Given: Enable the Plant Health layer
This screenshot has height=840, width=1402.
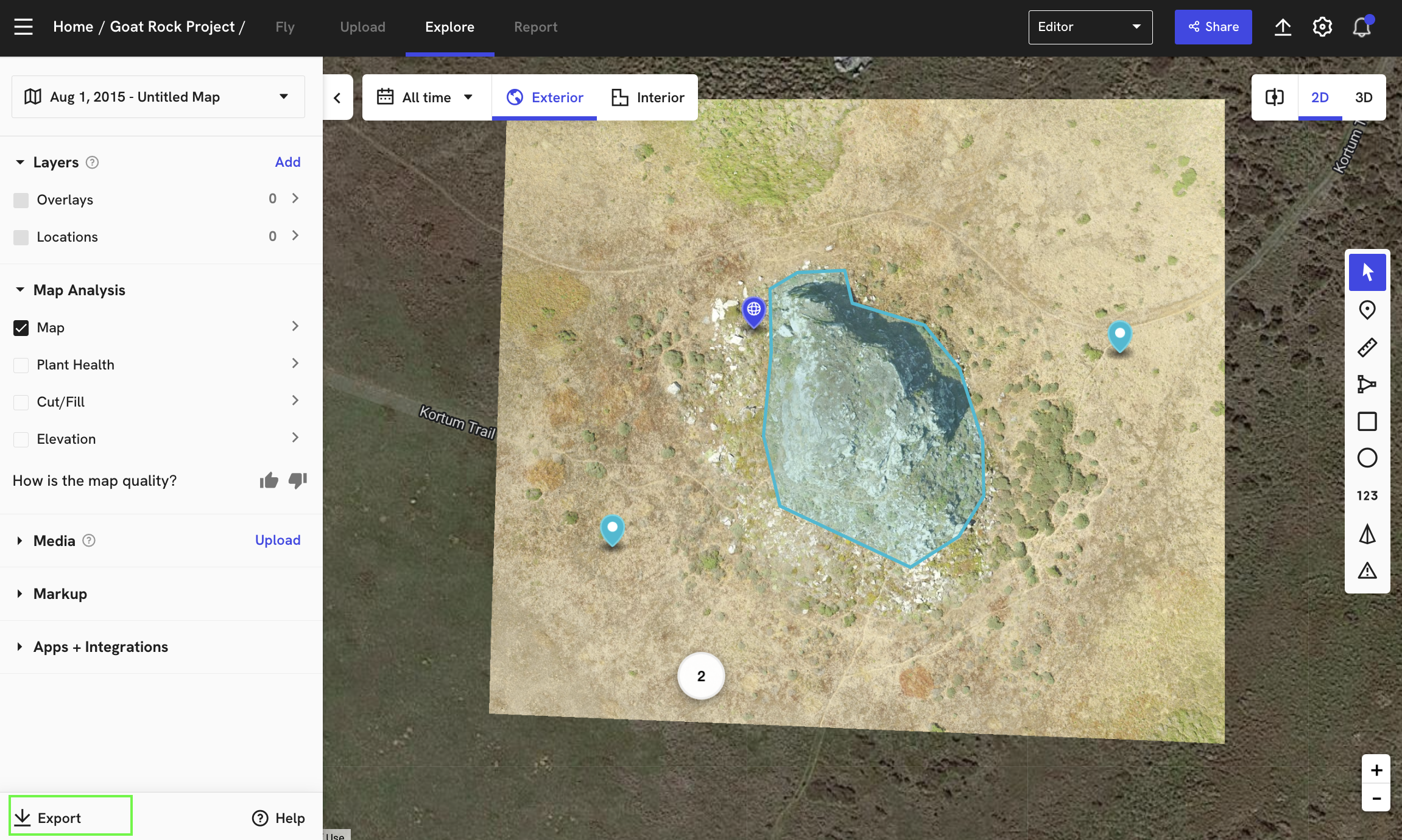Looking at the screenshot, I should coord(21,364).
